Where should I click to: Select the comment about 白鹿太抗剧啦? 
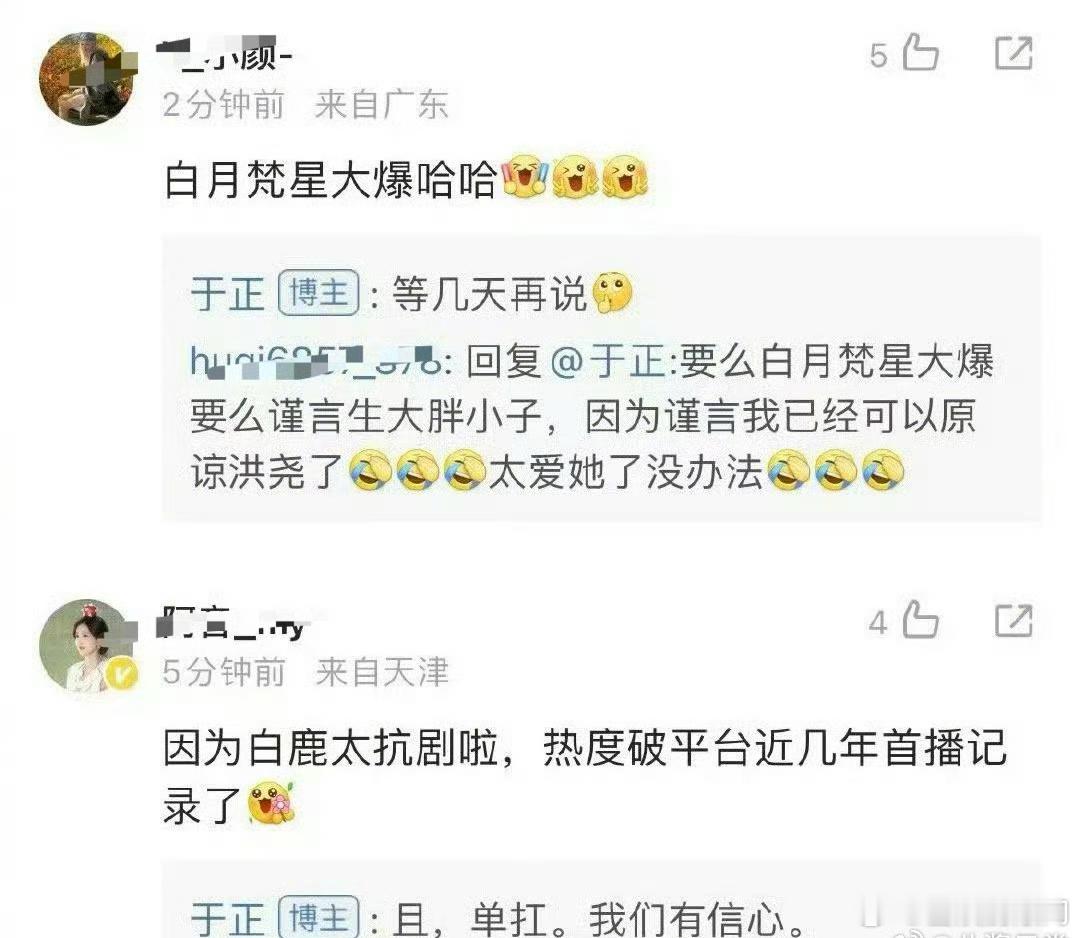(x=585, y=776)
